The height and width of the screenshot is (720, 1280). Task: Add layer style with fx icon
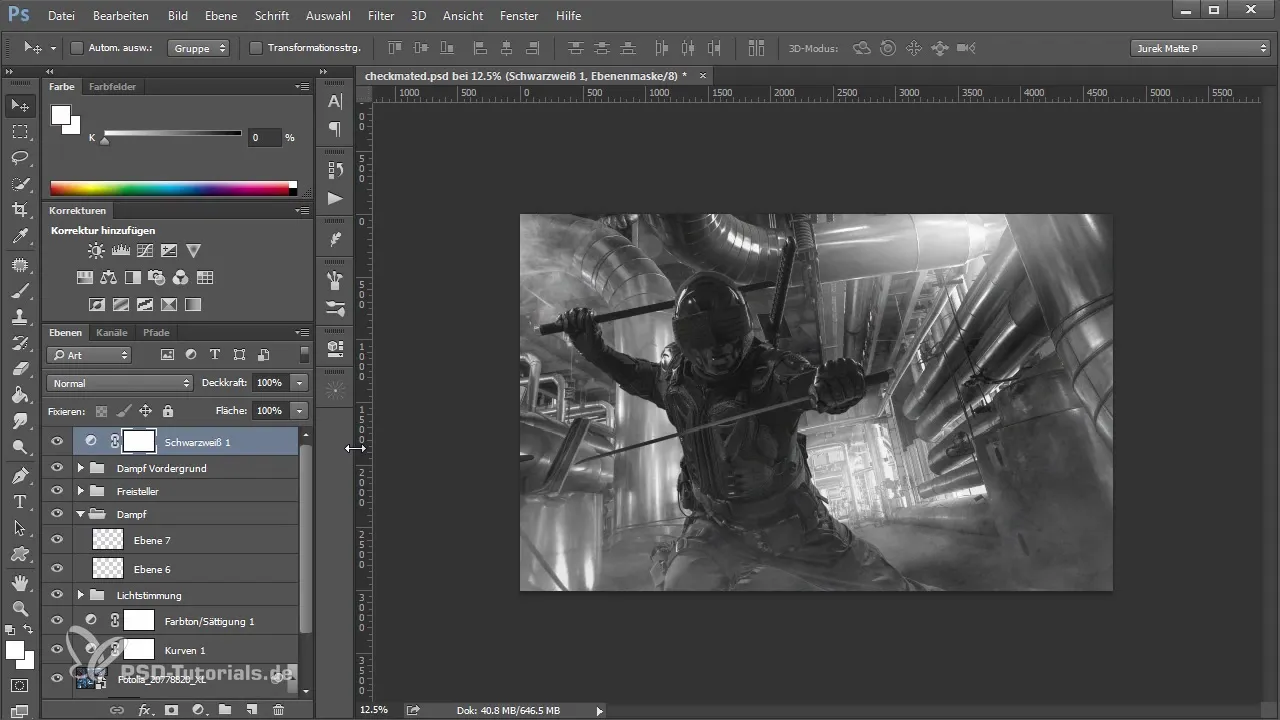(144, 709)
